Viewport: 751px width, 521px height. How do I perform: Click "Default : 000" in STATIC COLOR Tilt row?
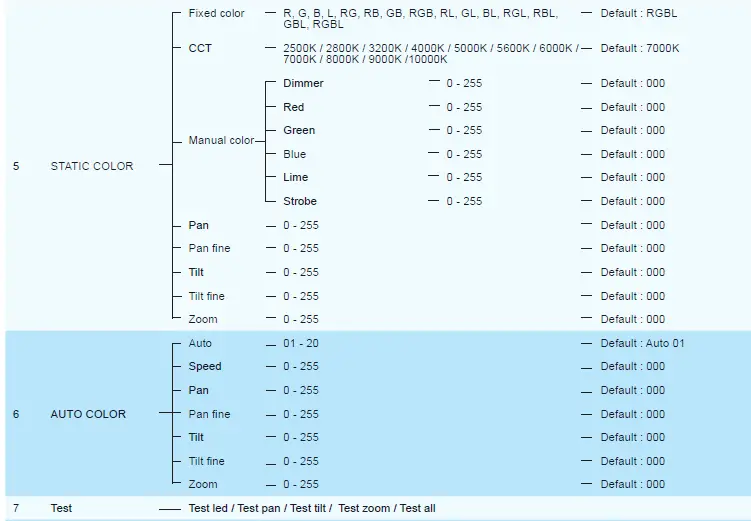point(633,272)
